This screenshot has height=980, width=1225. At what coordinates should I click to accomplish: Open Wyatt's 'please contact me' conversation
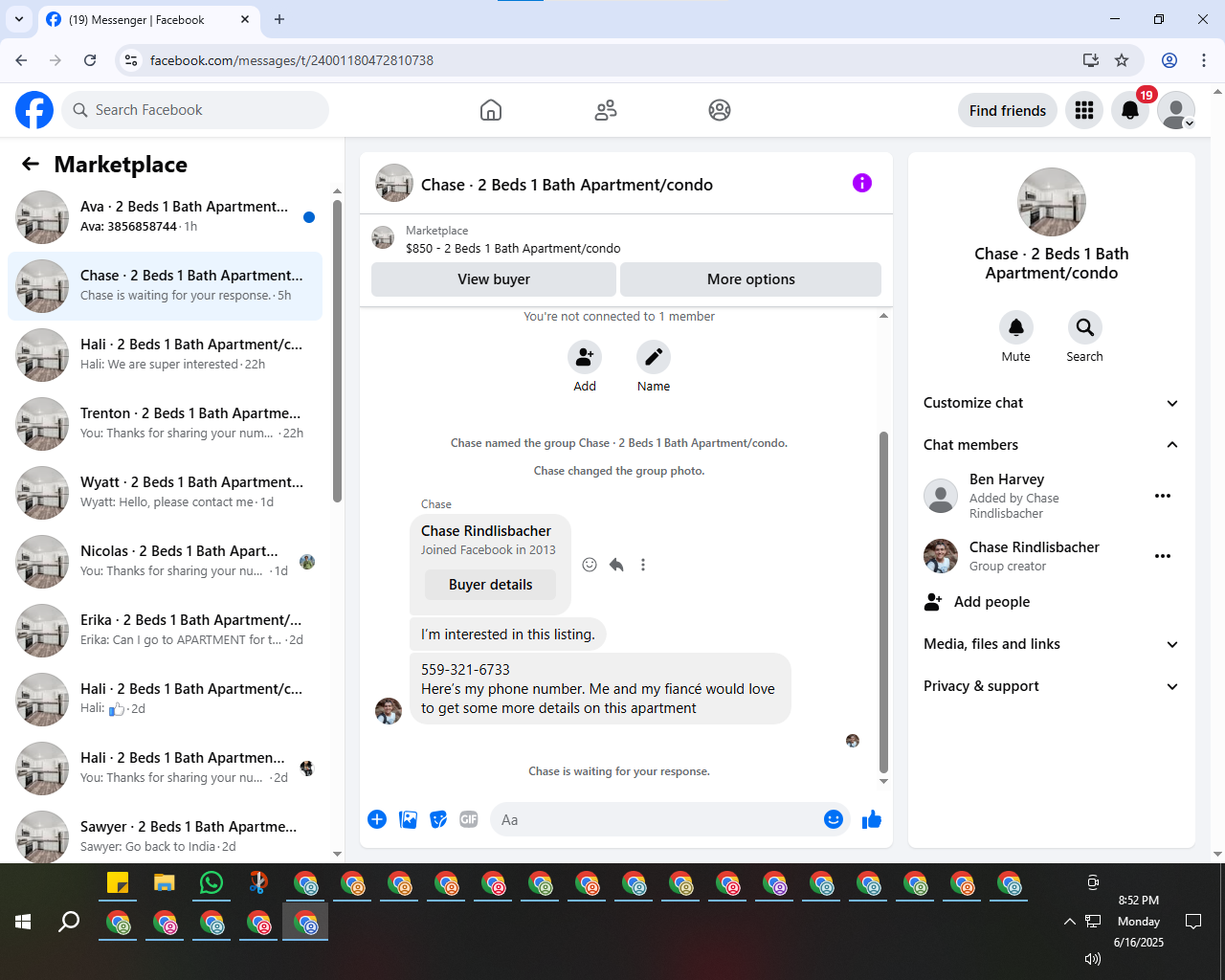pyautogui.click(x=165, y=493)
